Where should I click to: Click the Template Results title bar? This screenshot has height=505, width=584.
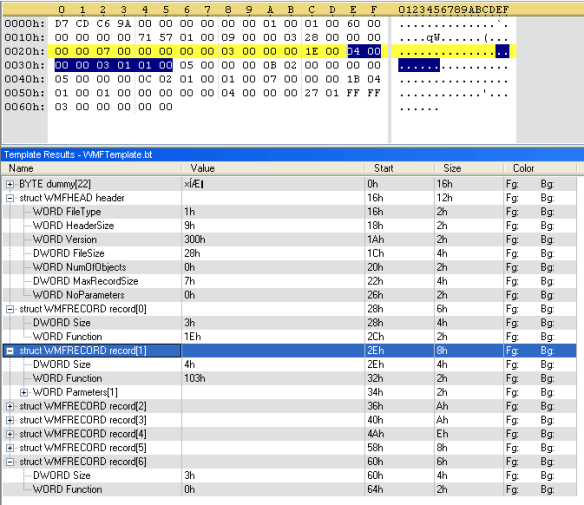pos(292,155)
